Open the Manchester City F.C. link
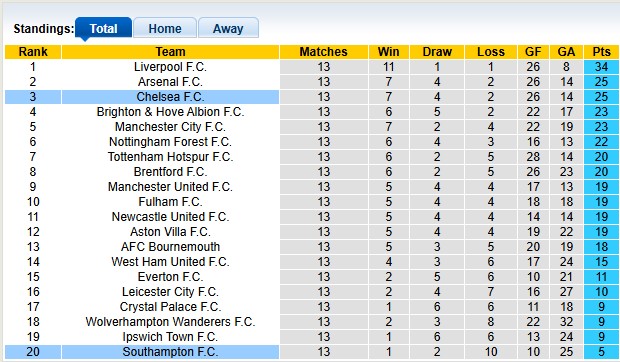 coord(170,127)
